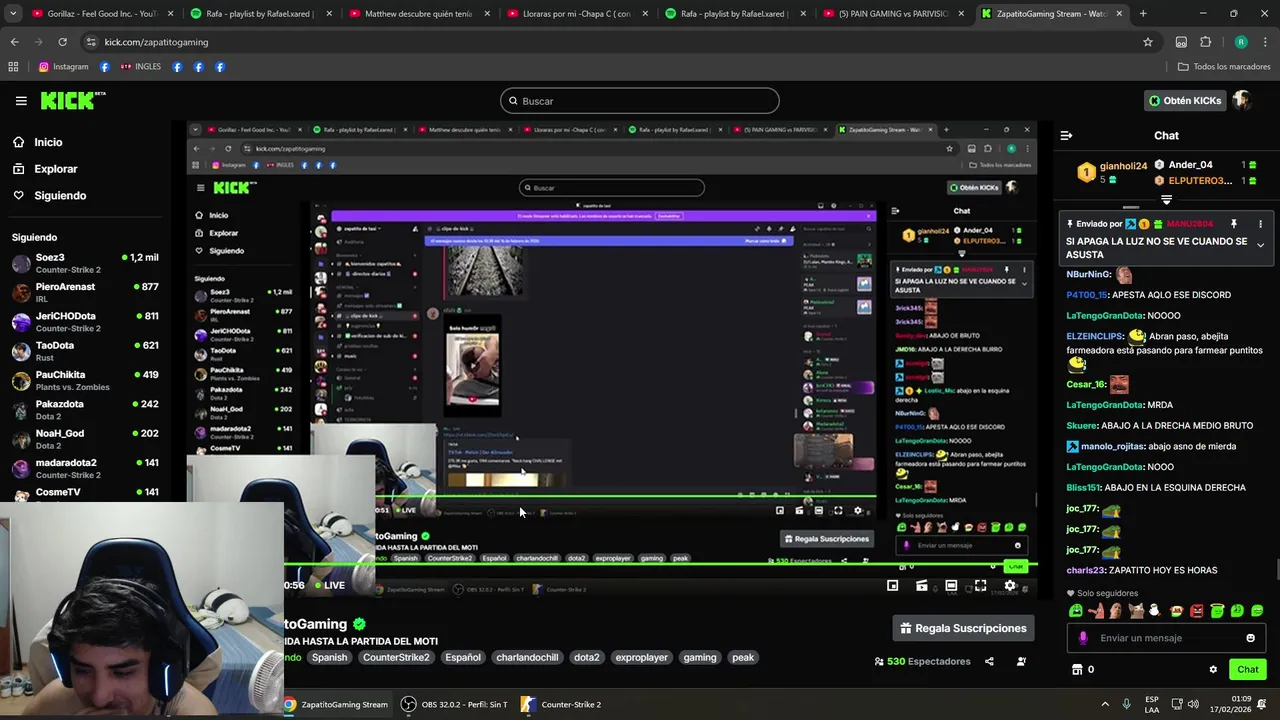This screenshot has height=720, width=1280.
Task: Click the exproplayer tag
Action: tap(642, 658)
